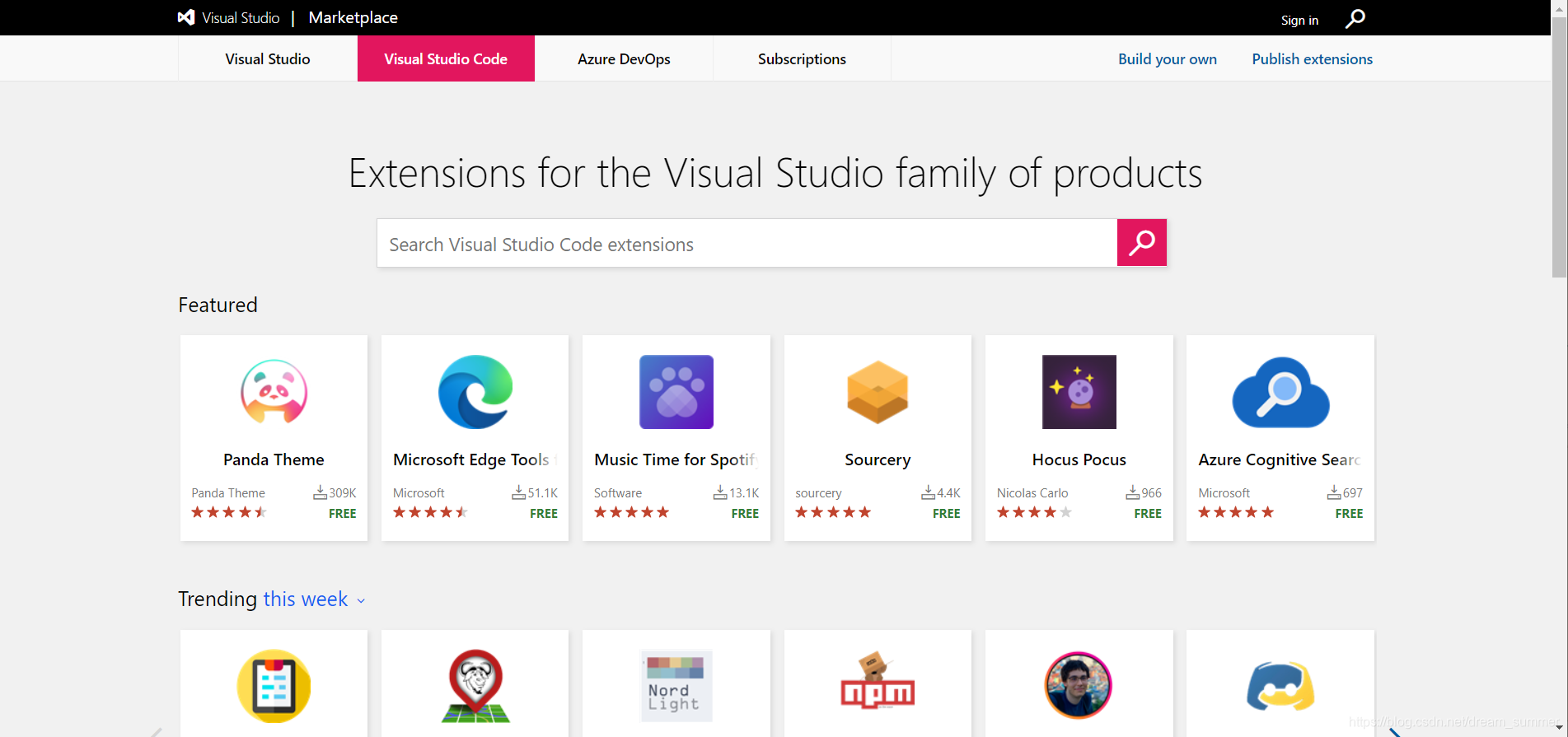The width and height of the screenshot is (1568, 737).
Task: Click the Hocus Pocus title
Action: [1079, 459]
